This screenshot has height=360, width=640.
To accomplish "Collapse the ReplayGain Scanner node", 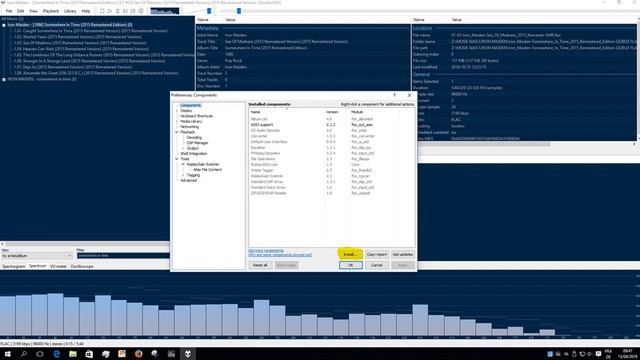I will (183, 164).
